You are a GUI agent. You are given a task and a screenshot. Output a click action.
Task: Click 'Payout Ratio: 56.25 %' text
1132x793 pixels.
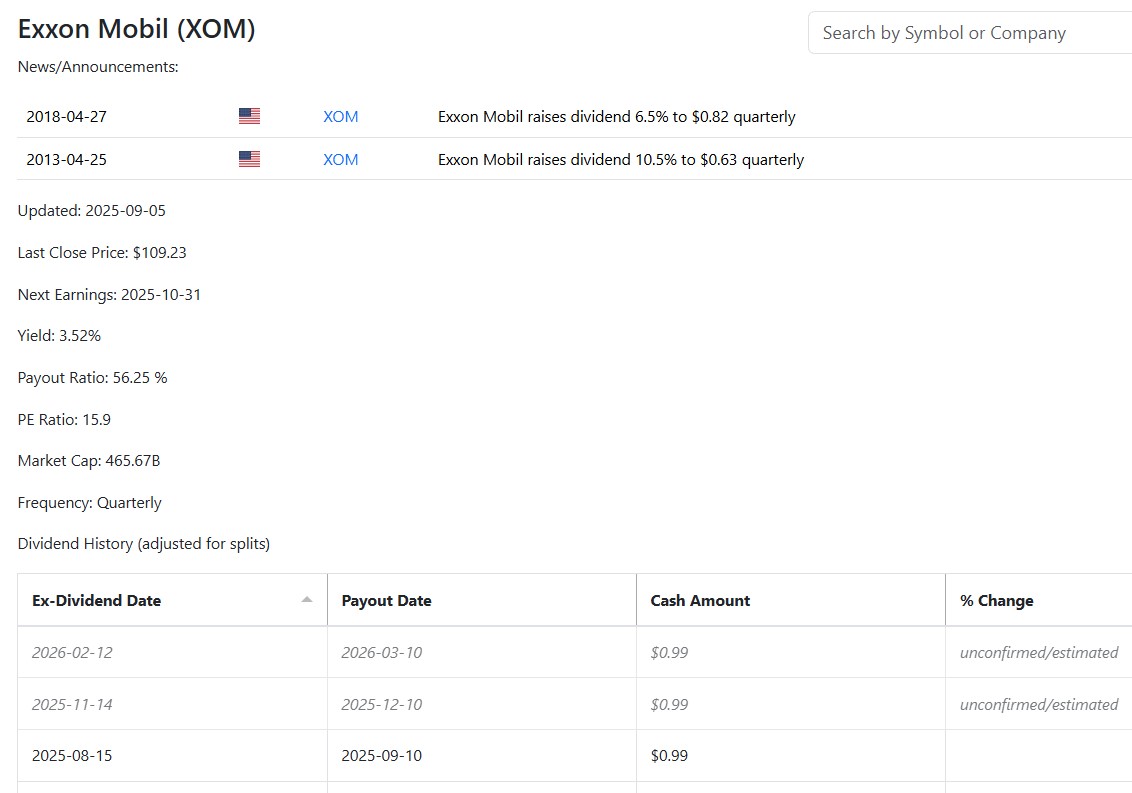pyautogui.click(x=92, y=377)
